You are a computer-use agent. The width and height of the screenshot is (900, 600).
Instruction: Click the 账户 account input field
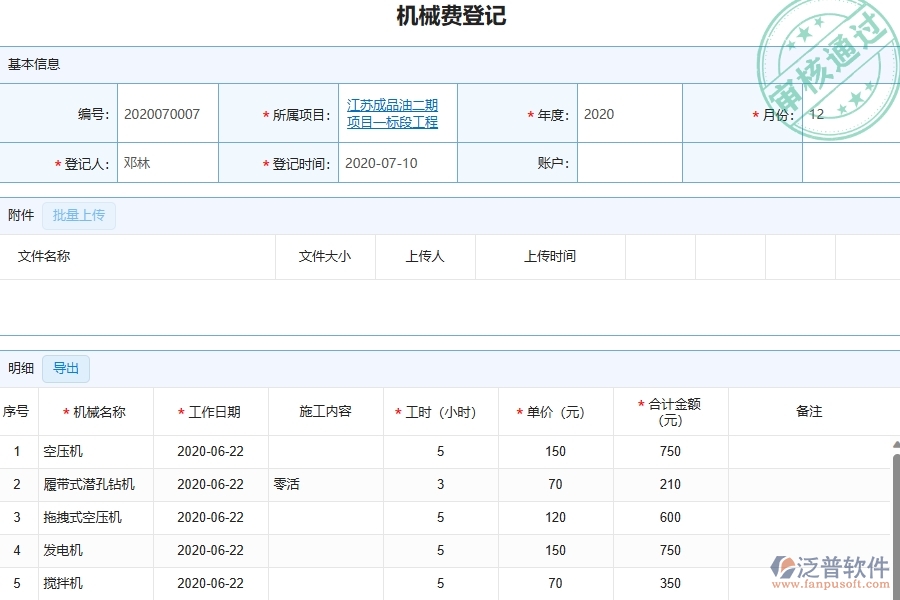coord(630,162)
